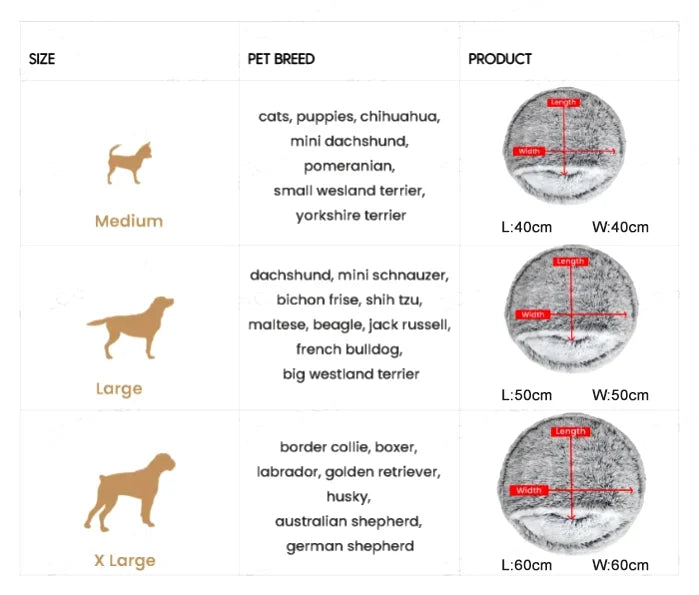
Task: Click the Large size label
Action: (x=119, y=388)
